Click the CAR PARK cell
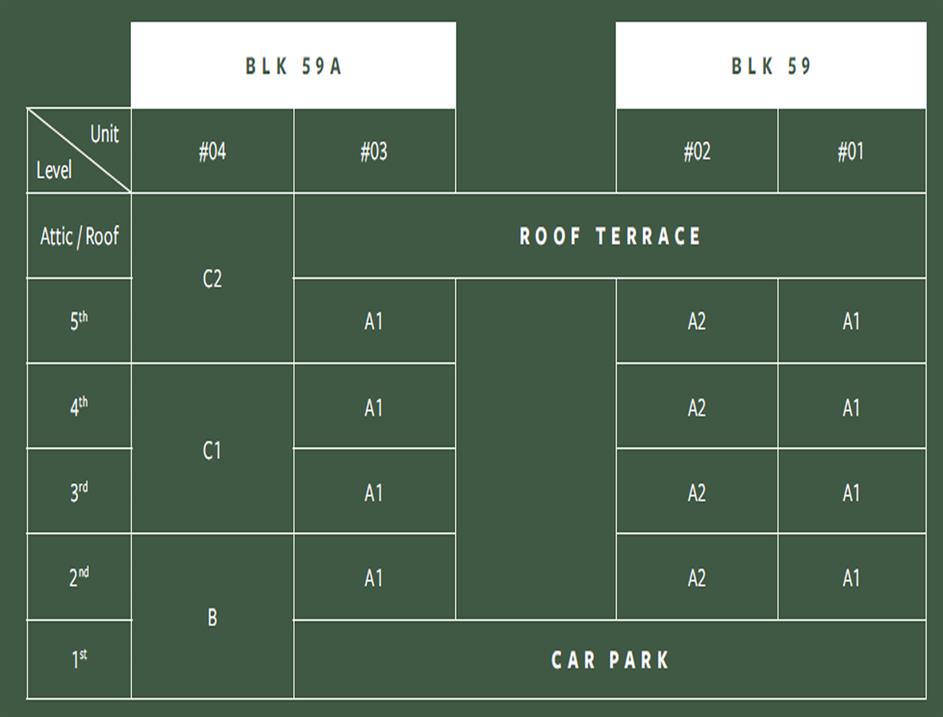This screenshot has height=717, width=943. point(610,660)
